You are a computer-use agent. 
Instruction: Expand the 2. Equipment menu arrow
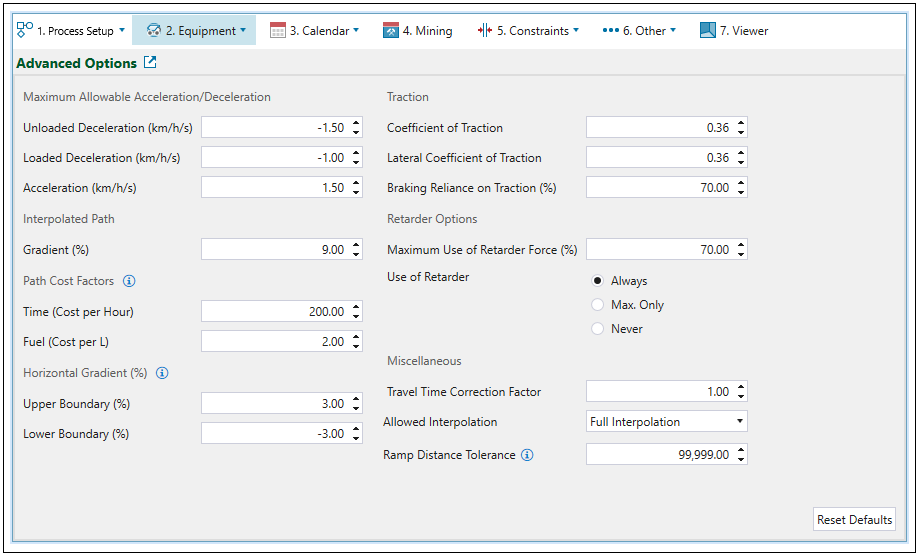tap(243, 30)
